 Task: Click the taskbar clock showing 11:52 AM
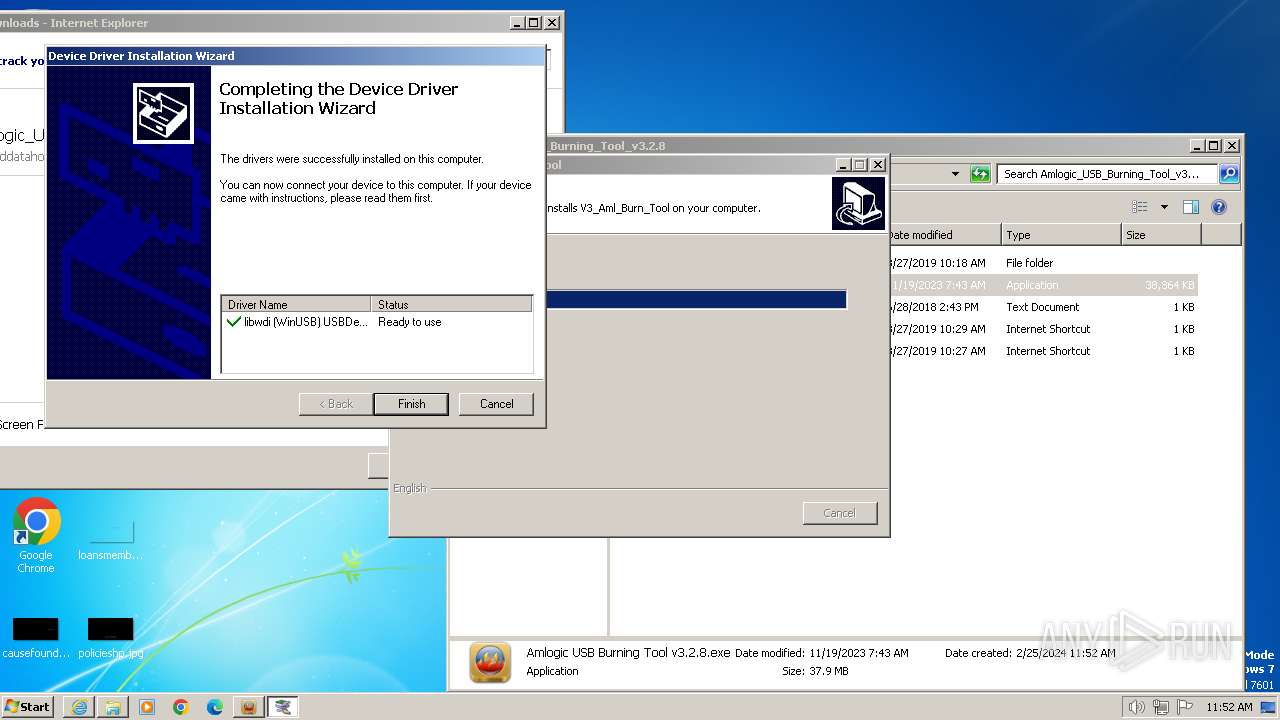pyautogui.click(x=1229, y=707)
